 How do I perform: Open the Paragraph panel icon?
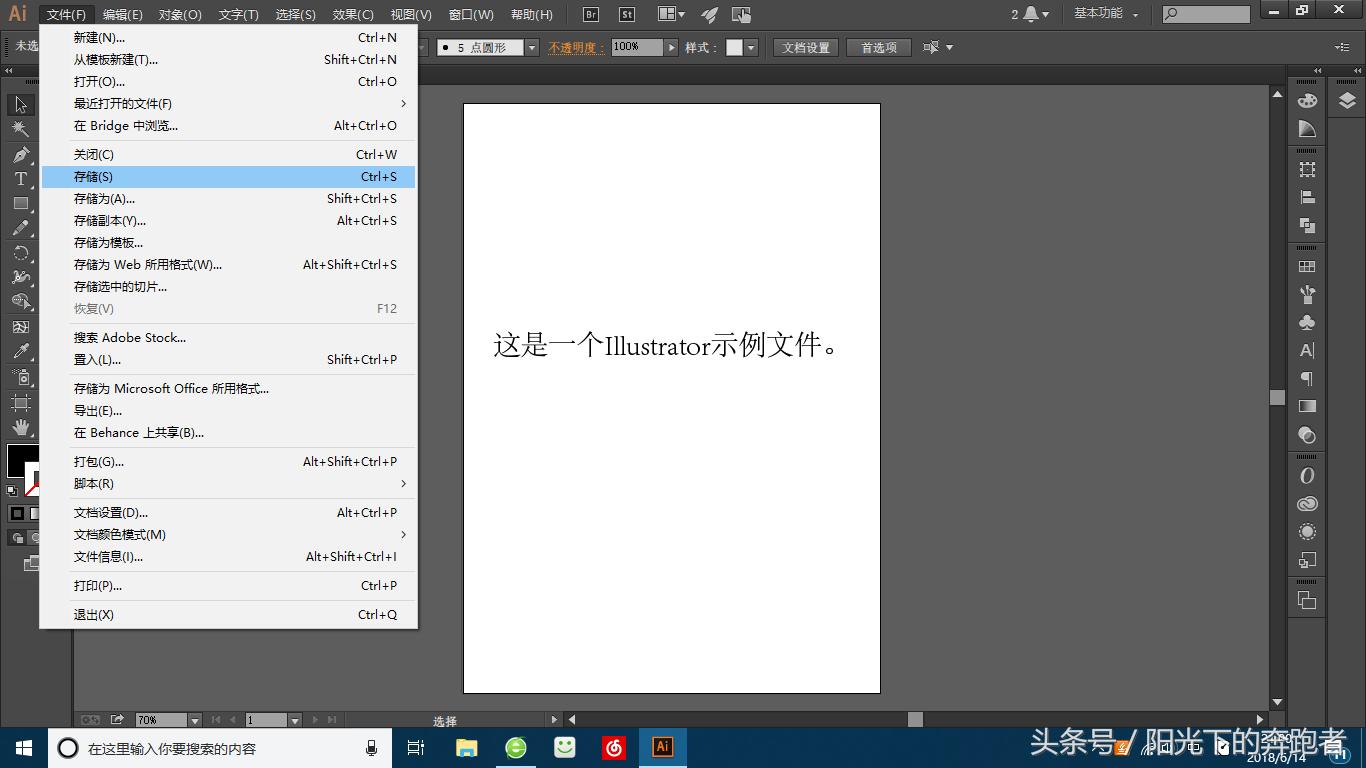tap(1307, 378)
